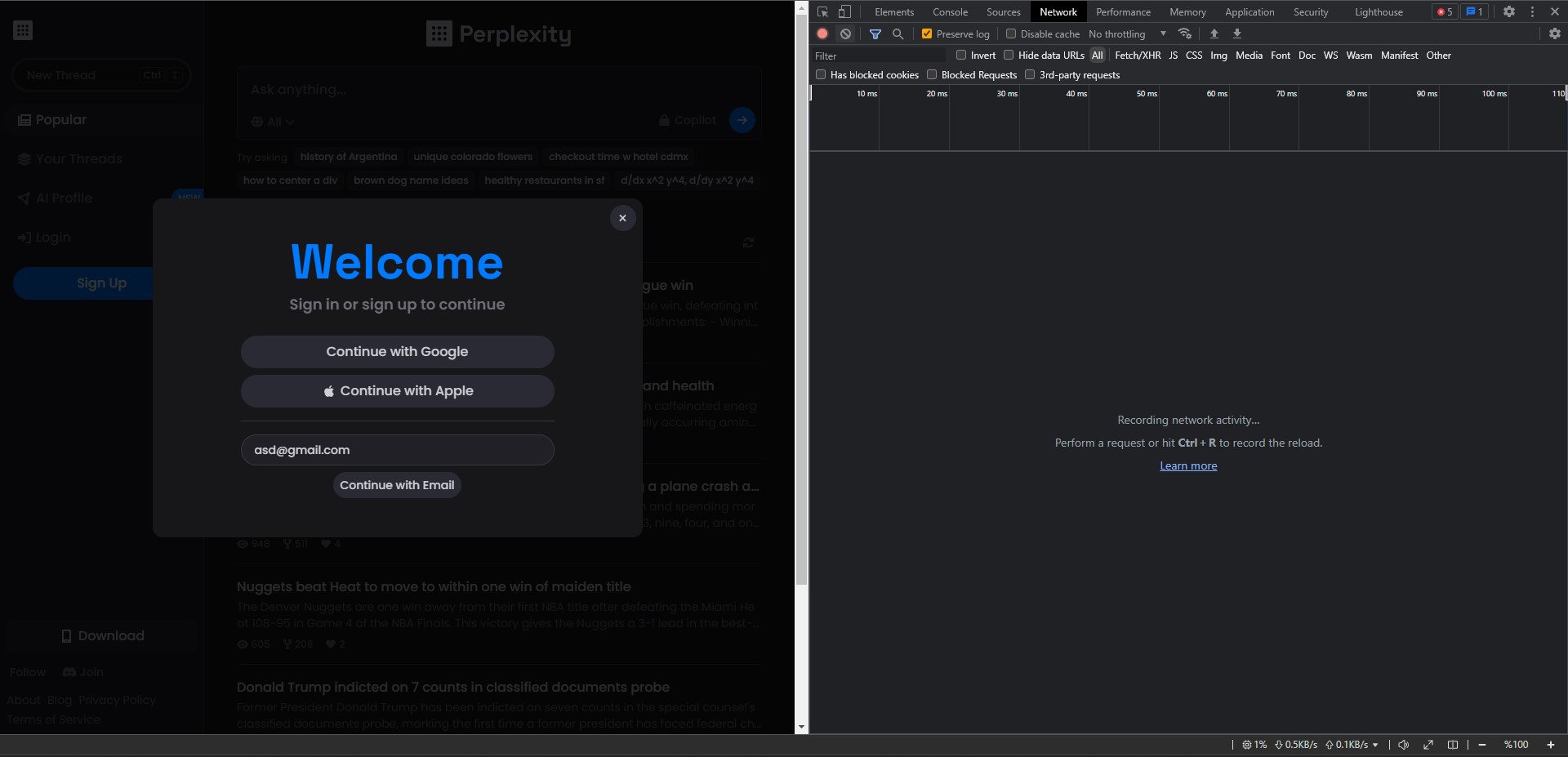
Task: Toggle the device toolbar icon
Action: click(x=844, y=11)
